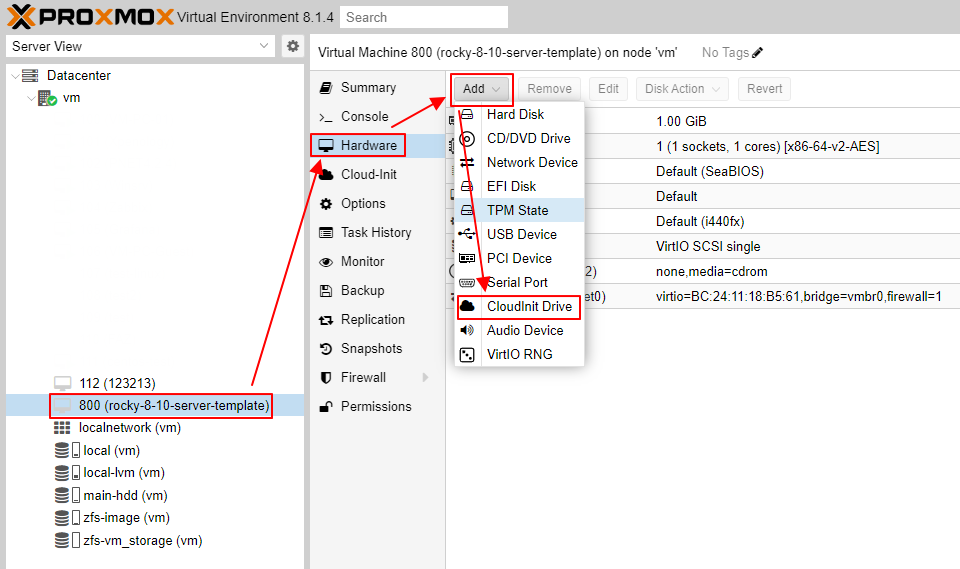Click the pencil icon to edit tags
Screen dimensions: 960x569
pos(757,53)
